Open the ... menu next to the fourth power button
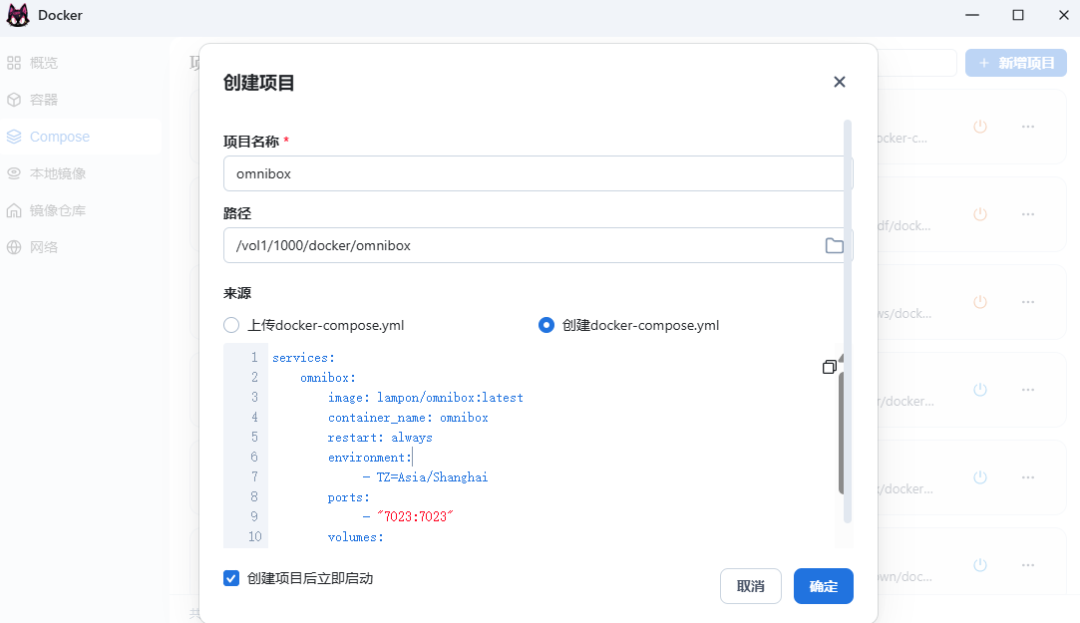 click(1028, 390)
